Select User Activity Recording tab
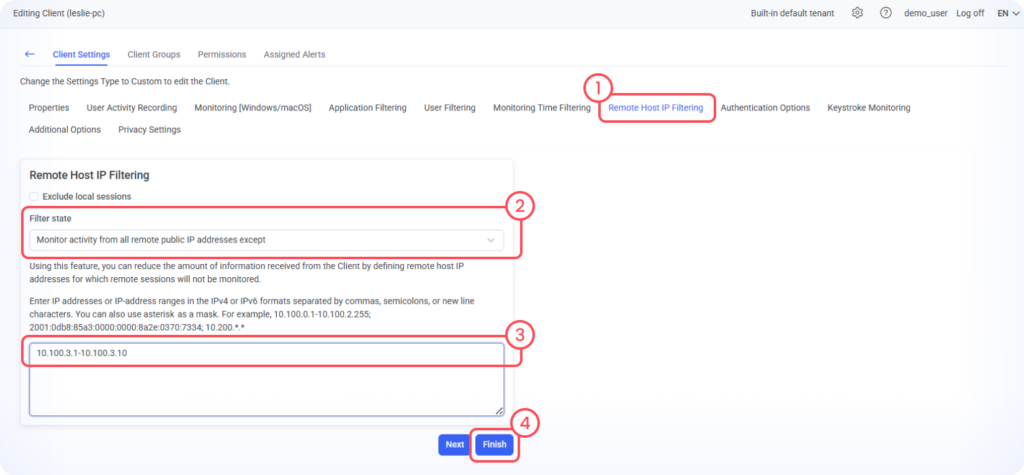The image size is (1024, 475). click(131, 108)
